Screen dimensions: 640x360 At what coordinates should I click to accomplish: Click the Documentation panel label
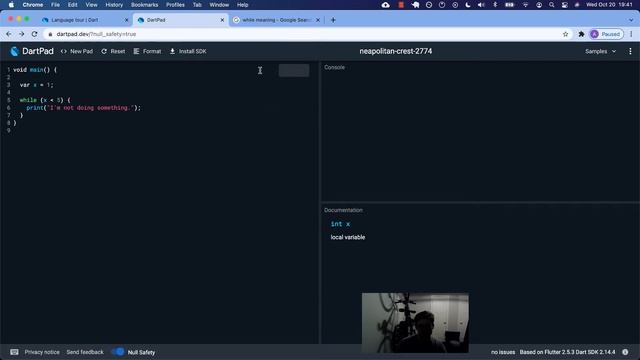click(x=343, y=210)
